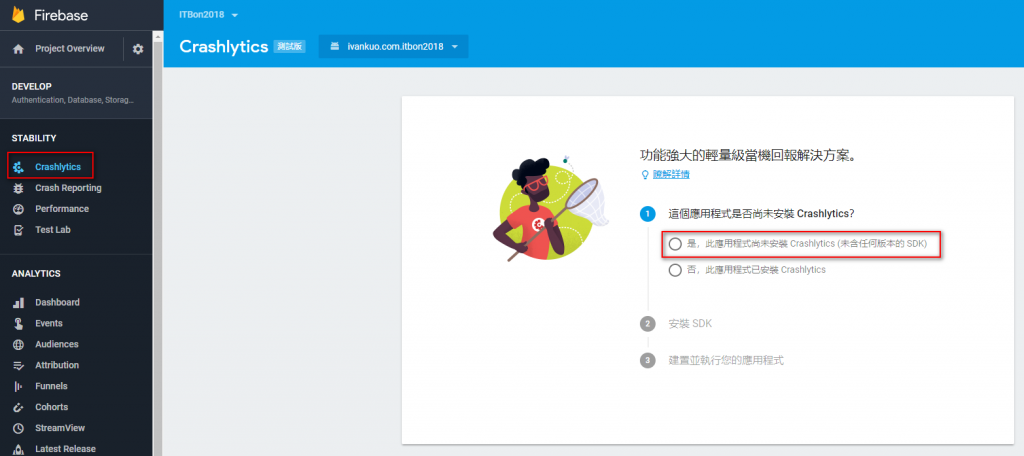1024x456 pixels.
Task: Click the Attribution icon
Action: 18,365
